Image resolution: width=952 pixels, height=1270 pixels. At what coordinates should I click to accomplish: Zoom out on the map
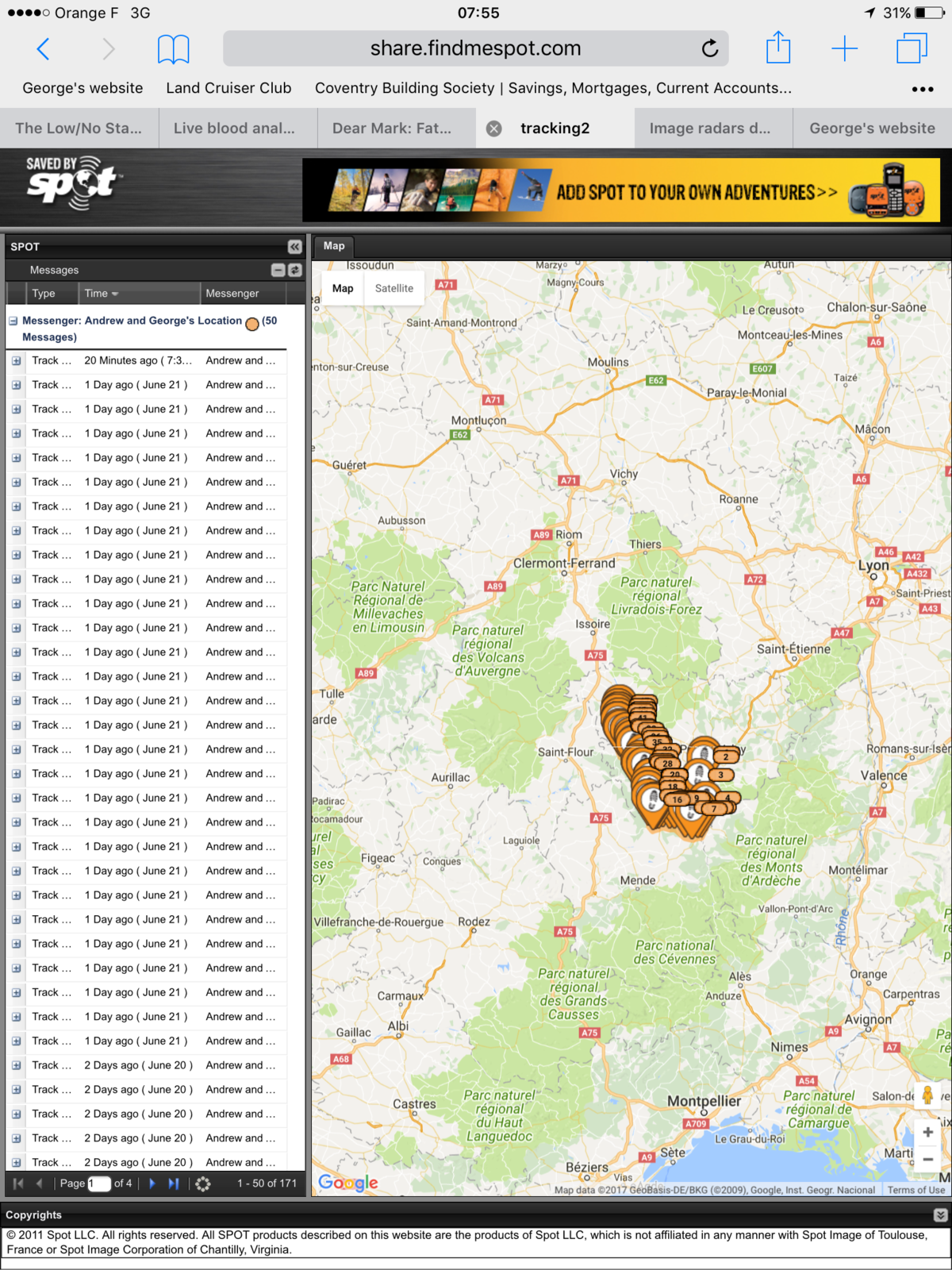pyautogui.click(x=927, y=1159)
